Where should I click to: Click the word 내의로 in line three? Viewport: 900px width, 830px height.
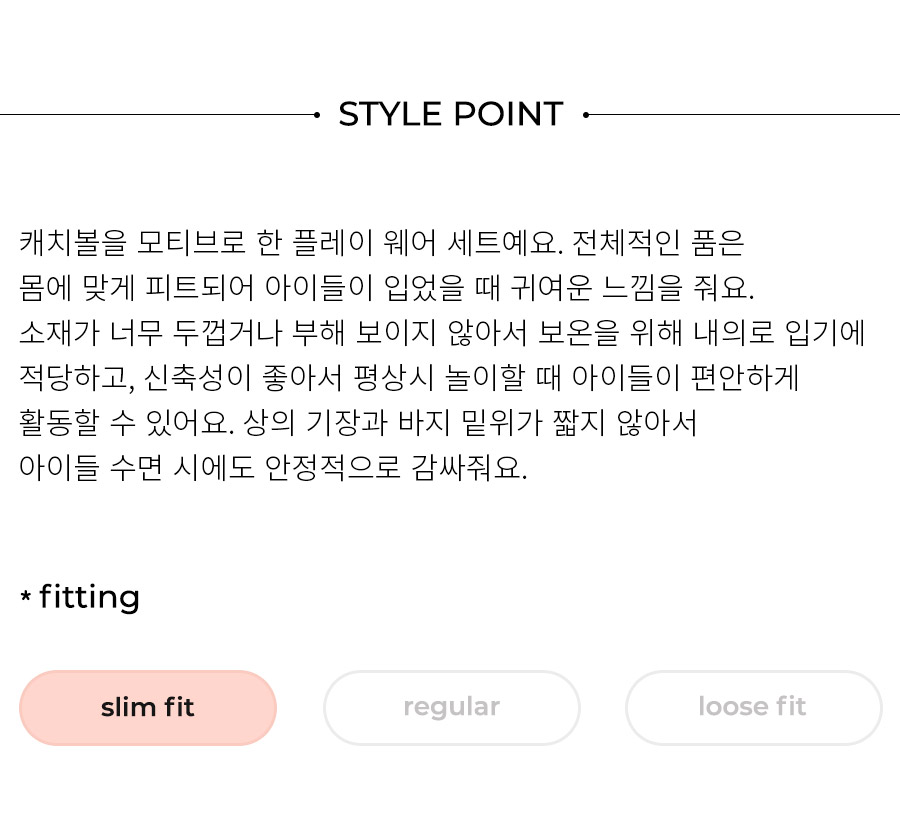pos(734,333)
